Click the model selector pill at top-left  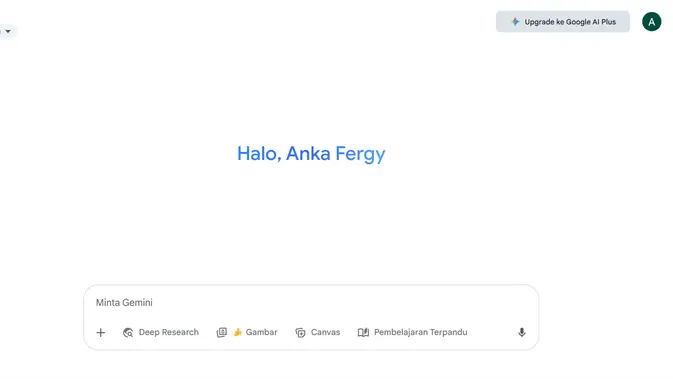pyautogui.click(x=8, y=31)
